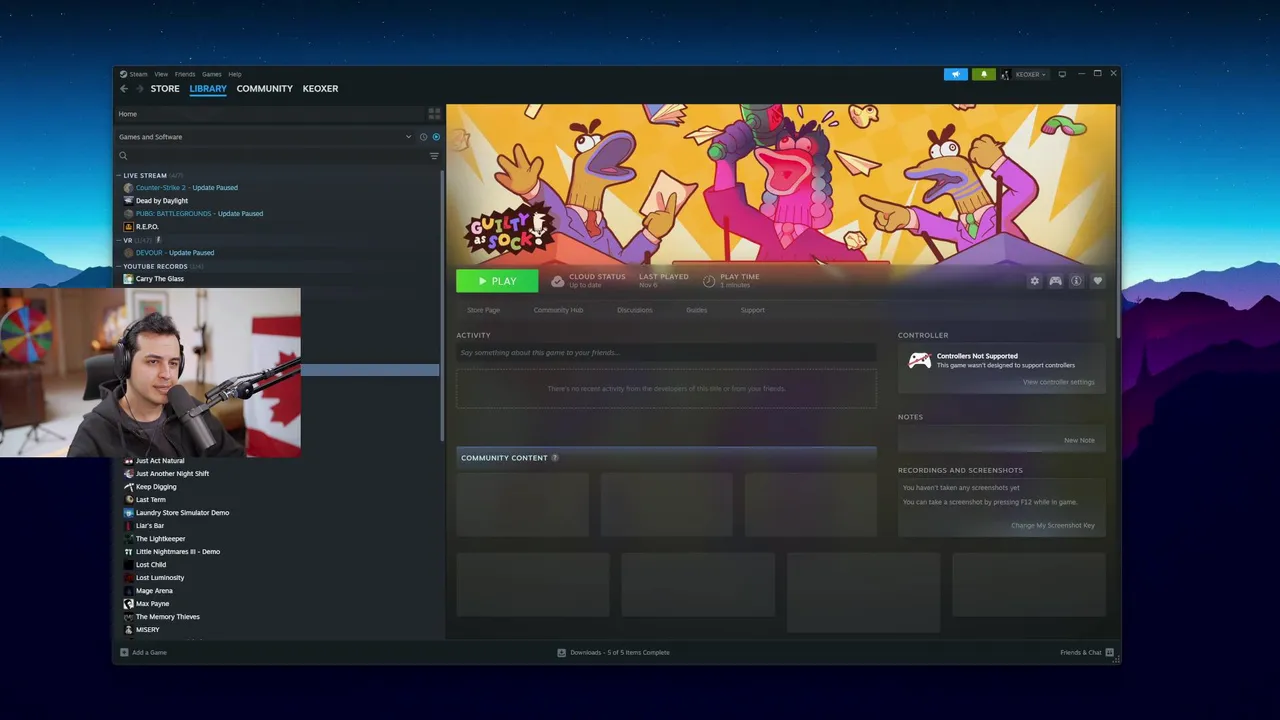Click the Liar's Bar game icon
The image size is (1280, 720).
tap(128, 525)
